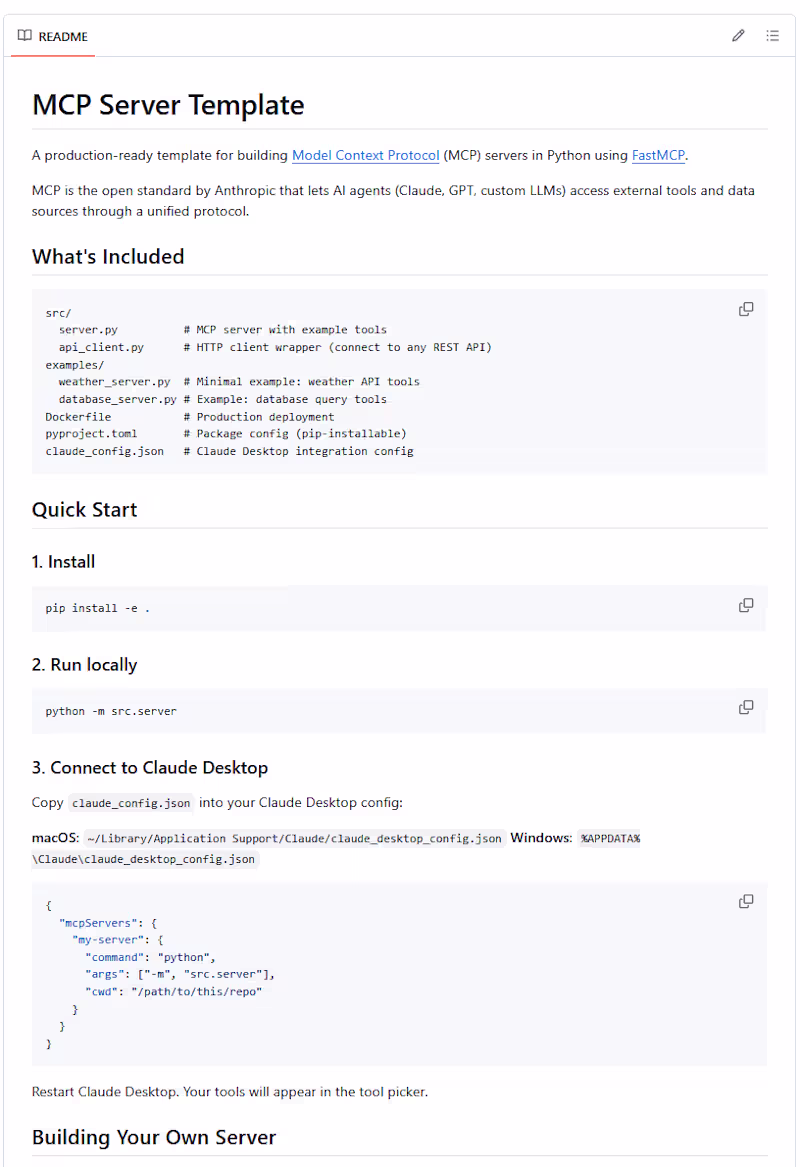Click the "1. Install" subheading

(x=64, y=562)
